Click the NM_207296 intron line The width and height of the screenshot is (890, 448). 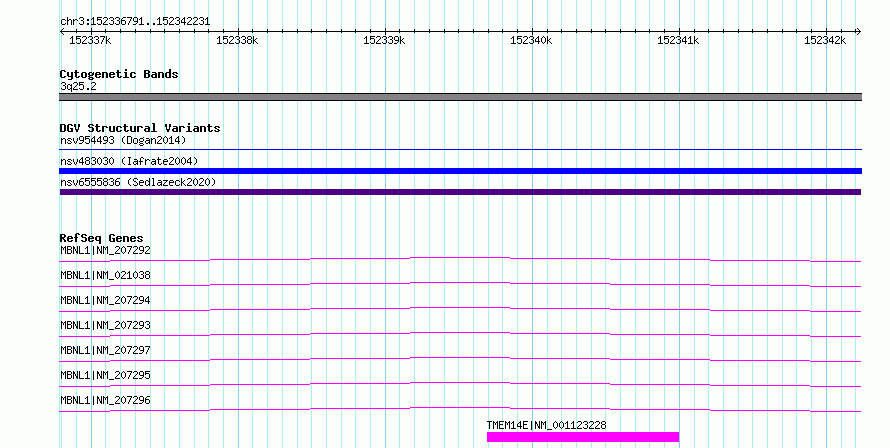click(x=460, y=409)
